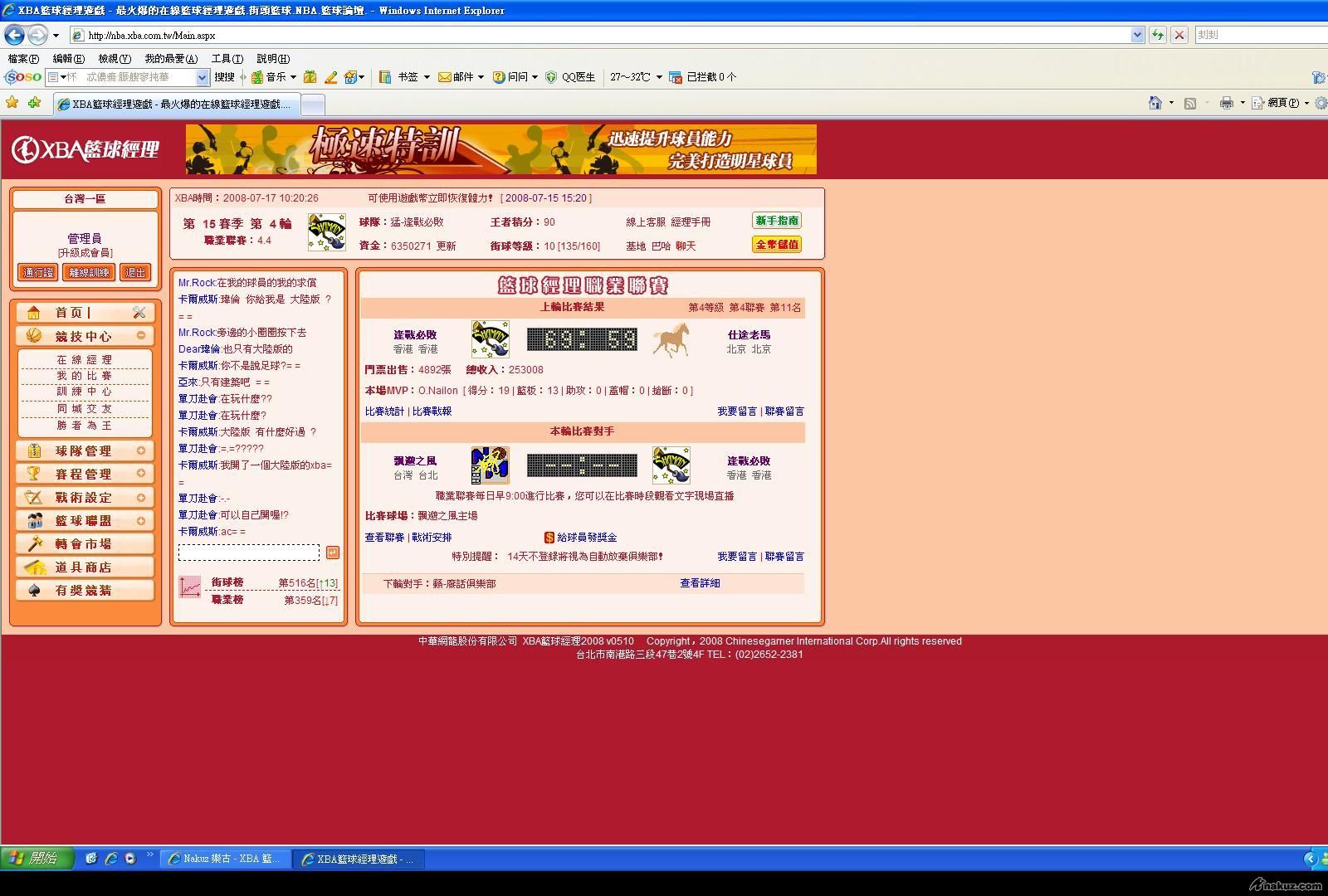Image resolution: width=1328 pixels, height=896 pixels.
Task: Open the Home page icon in the IE command bar
Action: point(1155,103)
